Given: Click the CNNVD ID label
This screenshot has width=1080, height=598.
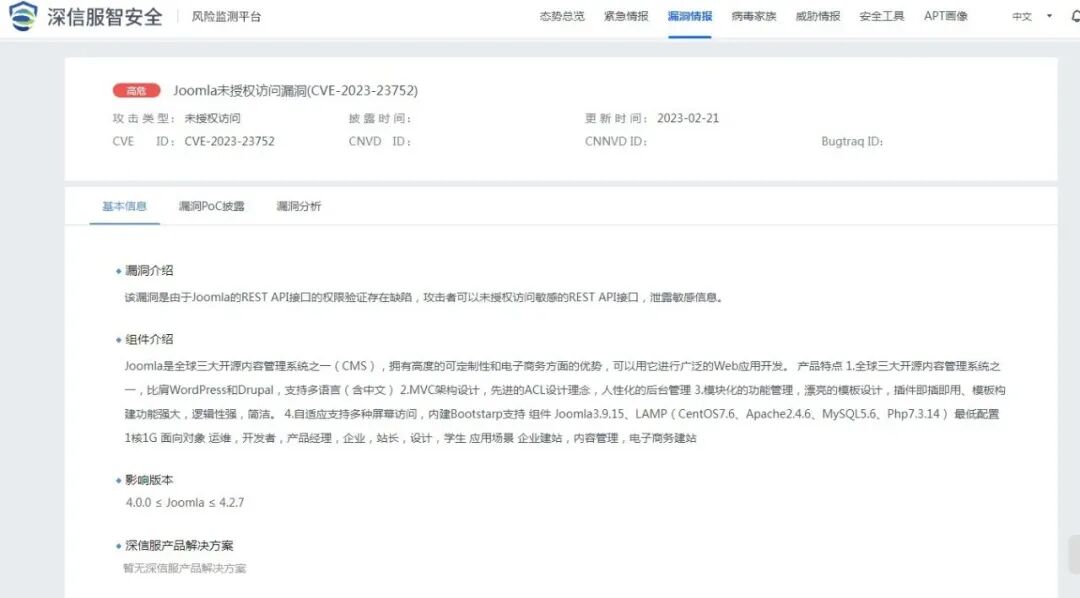Looking at the screenshot, I should 616,141.
